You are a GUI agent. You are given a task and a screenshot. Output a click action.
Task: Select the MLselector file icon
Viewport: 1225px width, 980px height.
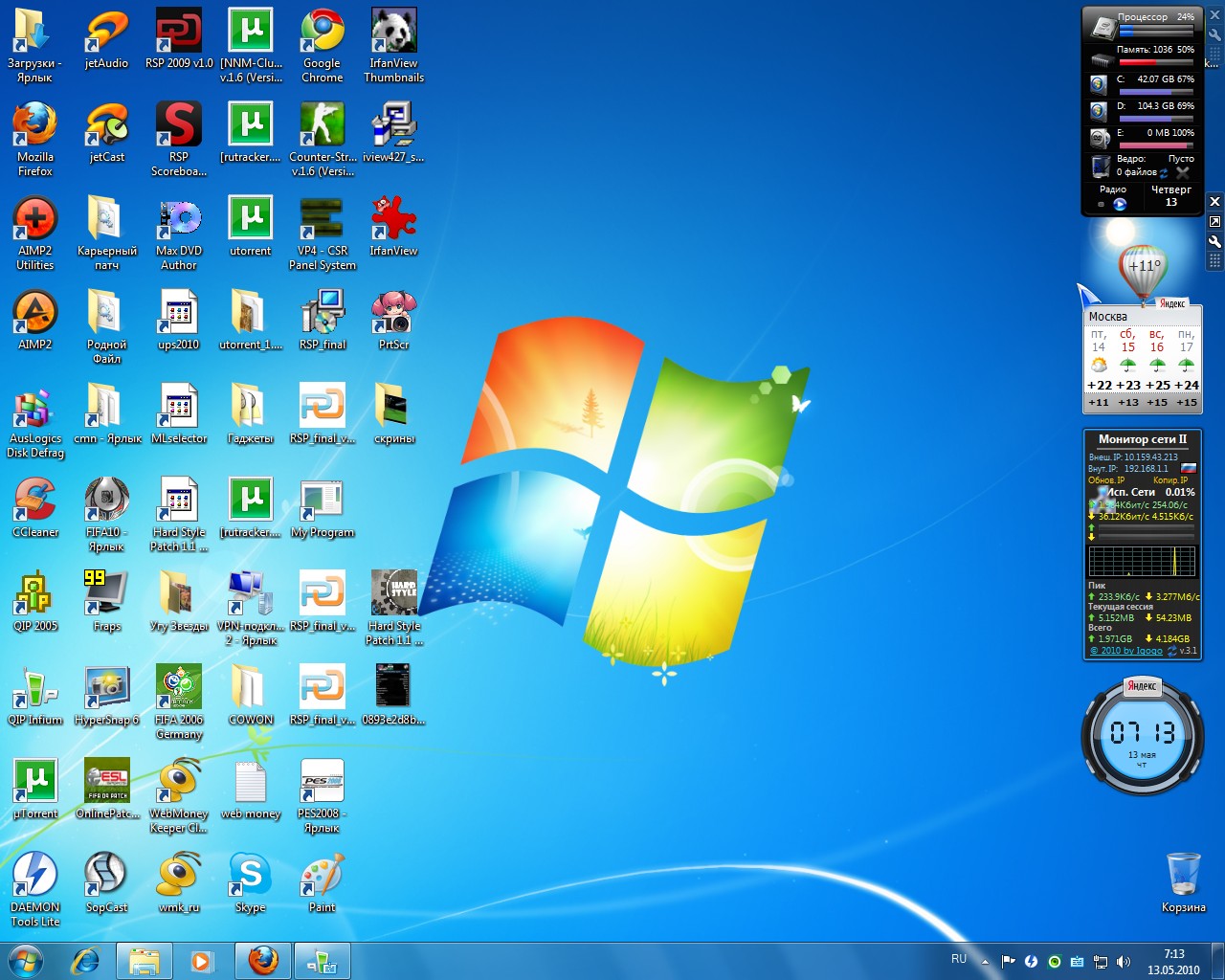click(x=179, y=413)
